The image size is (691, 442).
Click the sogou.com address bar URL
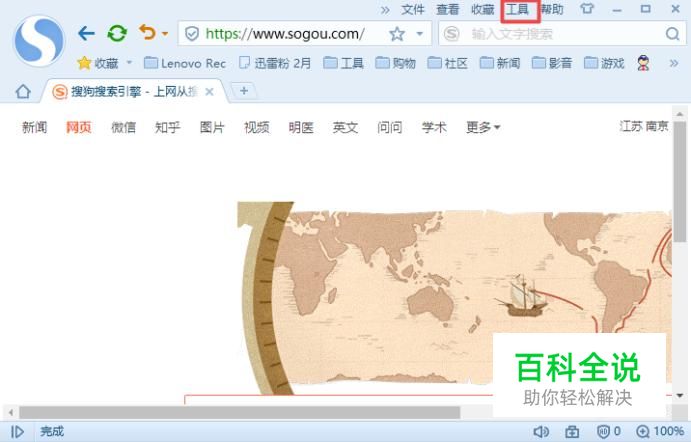click(285, 33)
